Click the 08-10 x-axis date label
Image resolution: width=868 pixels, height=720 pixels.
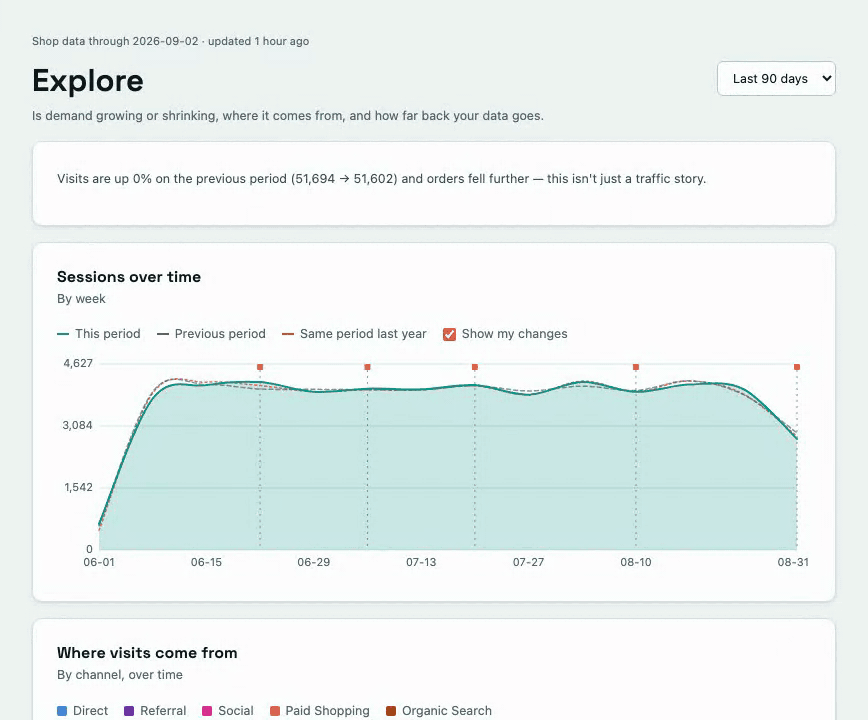click(x=636, y=562)
